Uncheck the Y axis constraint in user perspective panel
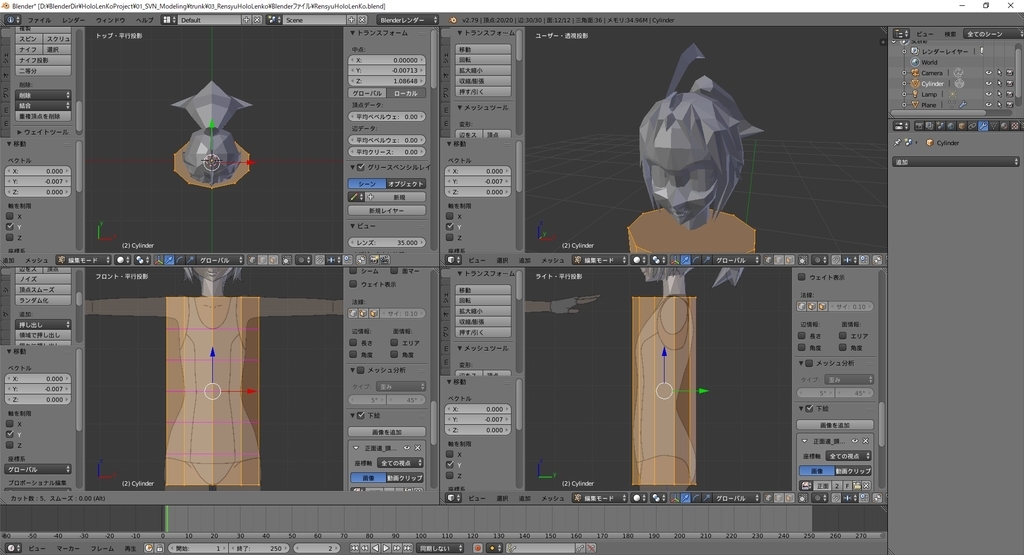This screenshot has width=1024, height=555. [x=450, y=227]
